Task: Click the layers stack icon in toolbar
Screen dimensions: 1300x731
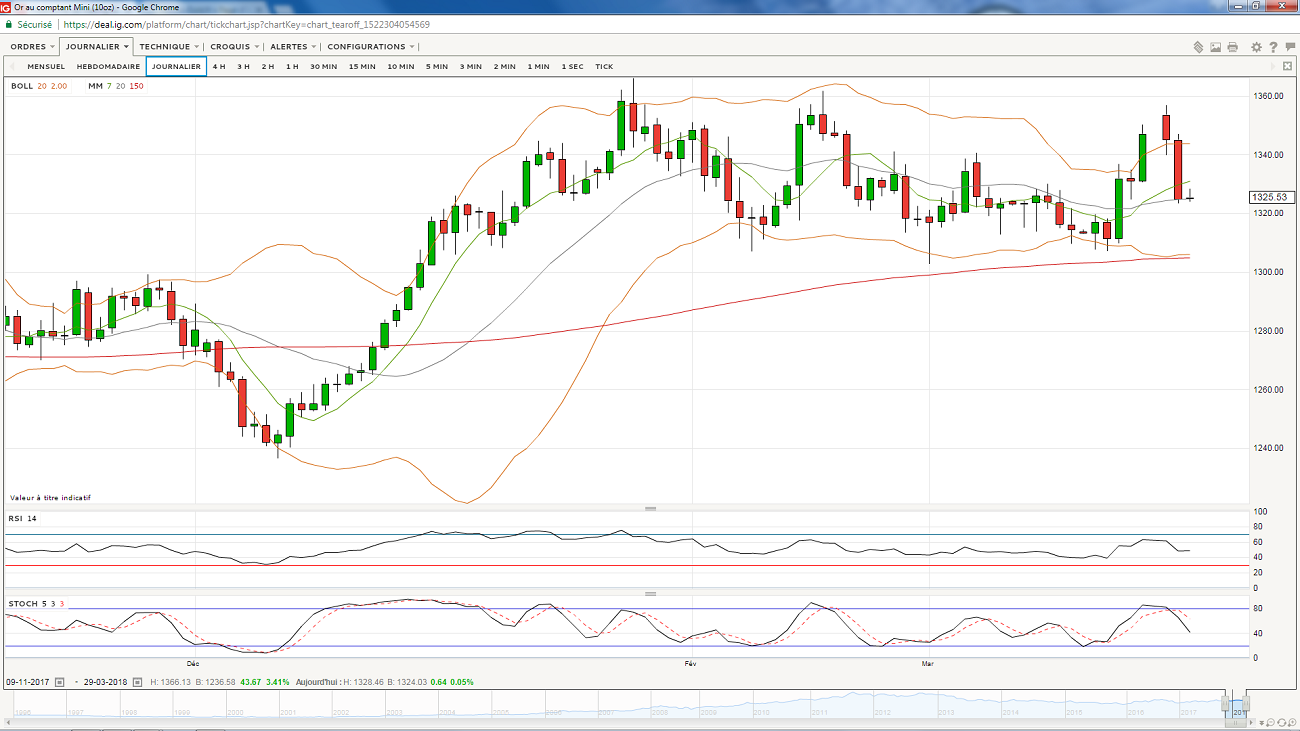Action: pyautogui.click(x=1199, y=47)
